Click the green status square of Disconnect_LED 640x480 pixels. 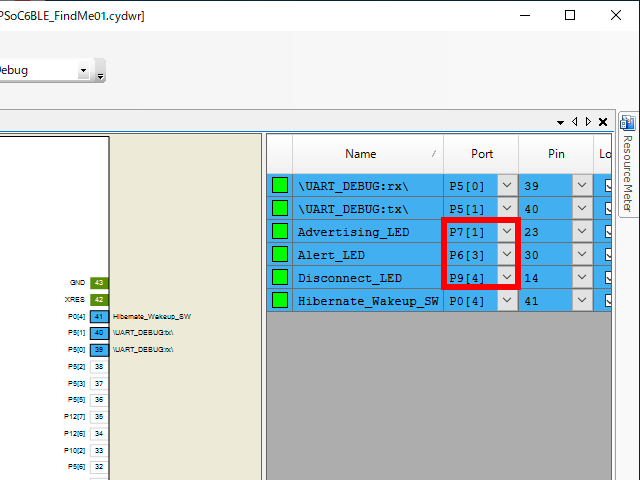click(x=280, y=277)
